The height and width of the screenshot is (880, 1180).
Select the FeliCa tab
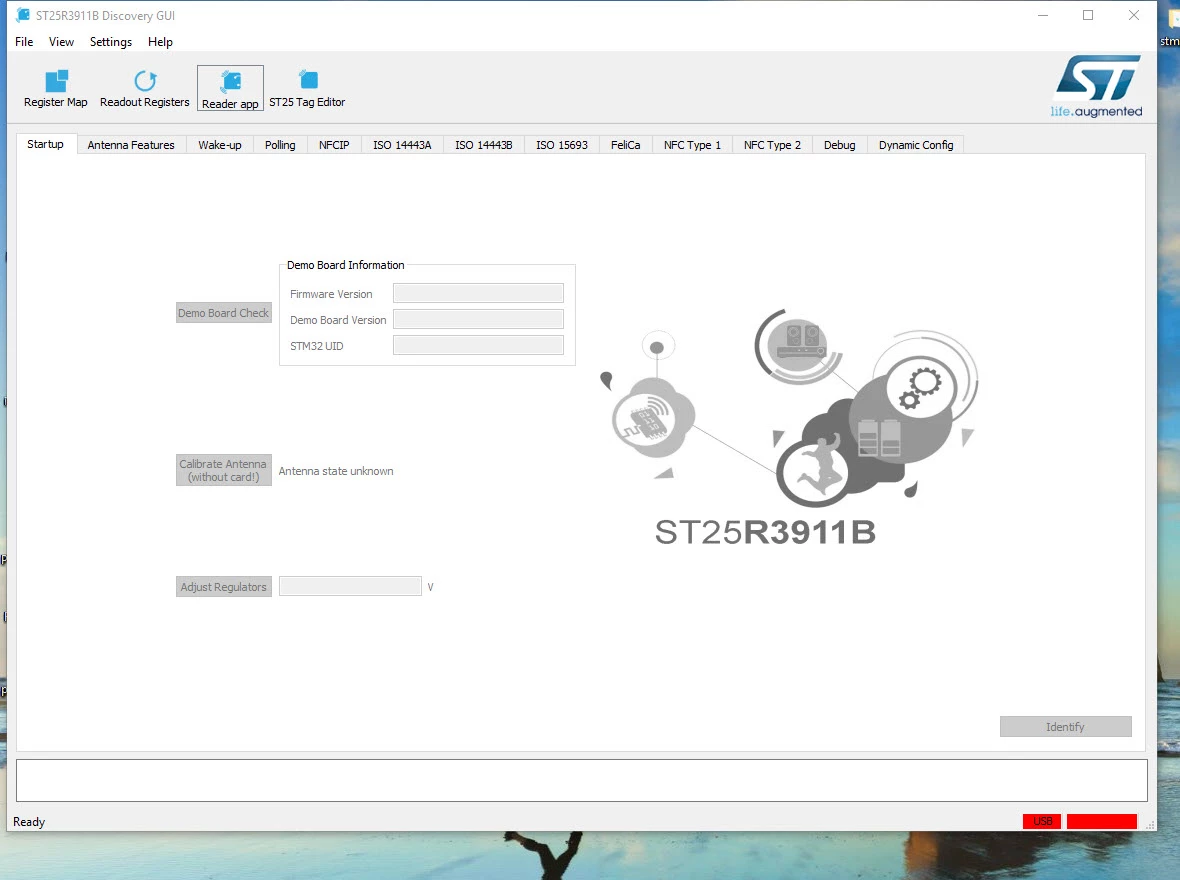[625, 145]
